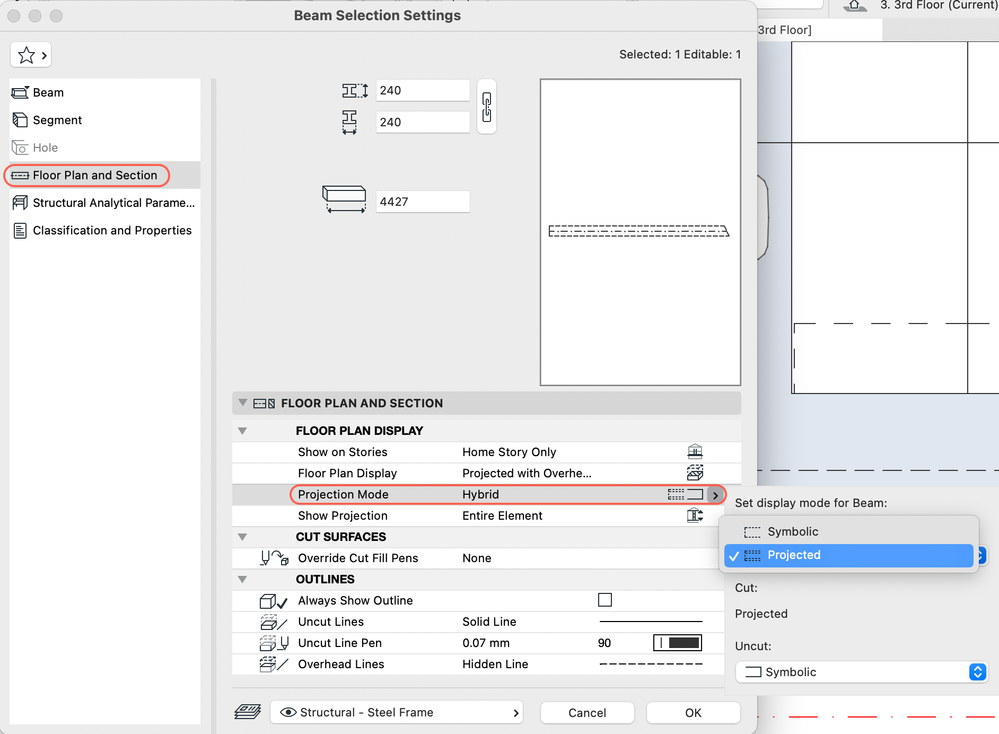The height and width of the screenshot is (734, 999).
Task: Toggle layer visibility eye icon
Action: pos(288,712)
